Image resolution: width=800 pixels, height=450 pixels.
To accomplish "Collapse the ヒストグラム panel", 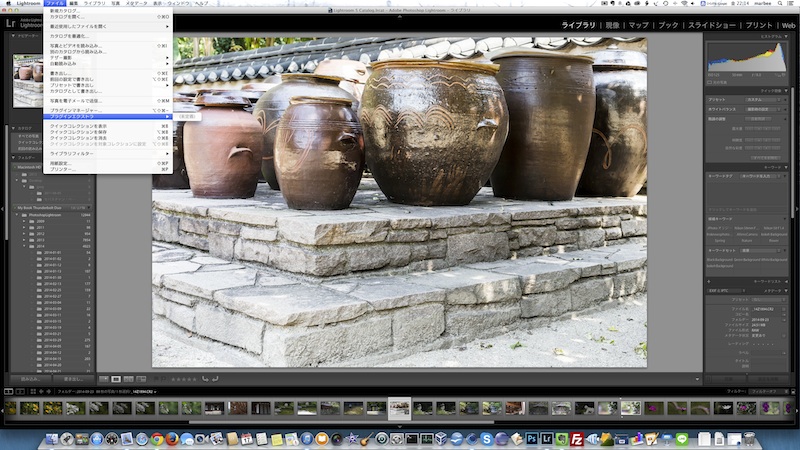I will pos(786,36).
